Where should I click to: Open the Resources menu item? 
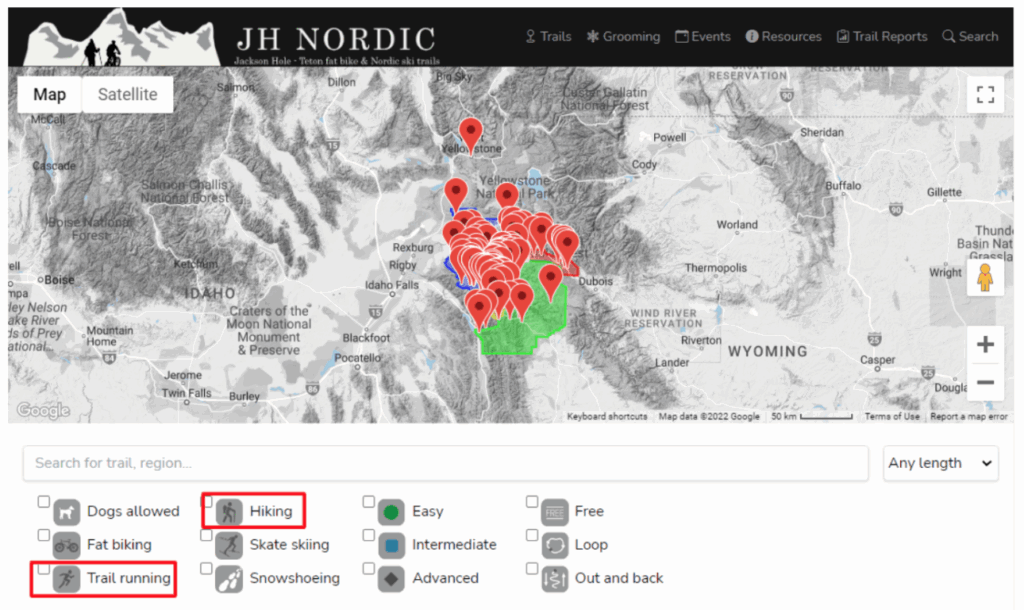783,37
